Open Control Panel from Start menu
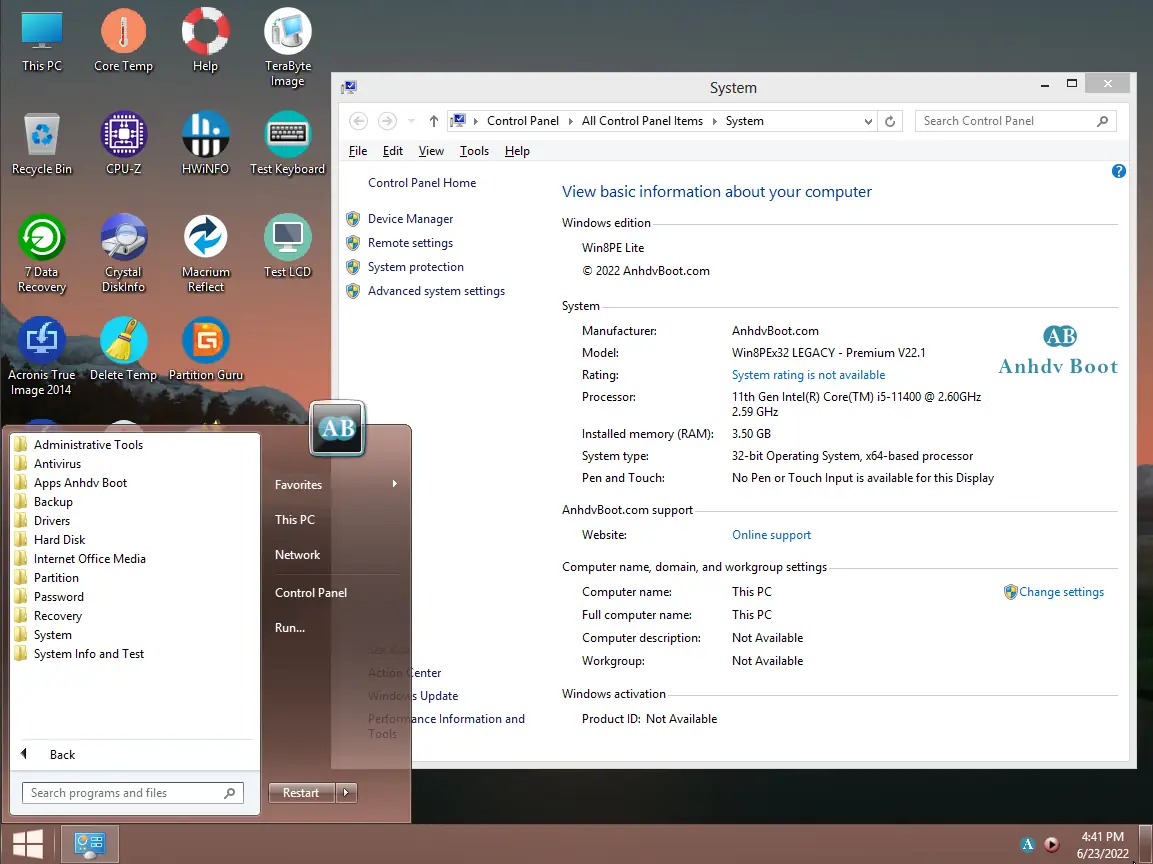1153x864 pixels. (311, 593)
